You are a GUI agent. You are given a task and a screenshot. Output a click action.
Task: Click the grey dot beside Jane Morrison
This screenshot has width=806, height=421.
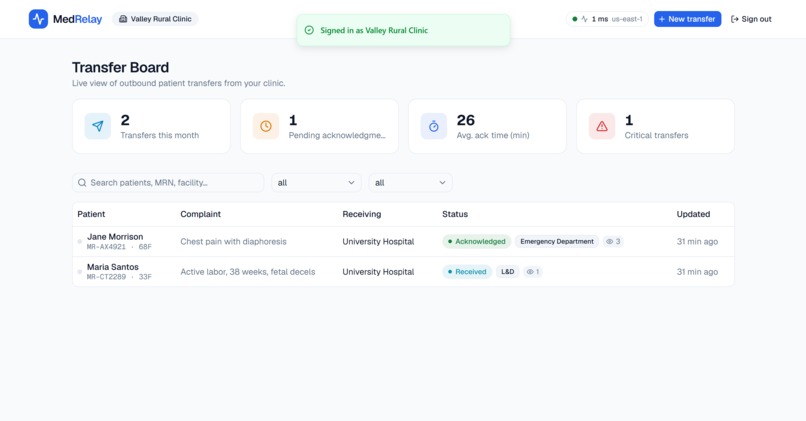[x=80, y=241]
